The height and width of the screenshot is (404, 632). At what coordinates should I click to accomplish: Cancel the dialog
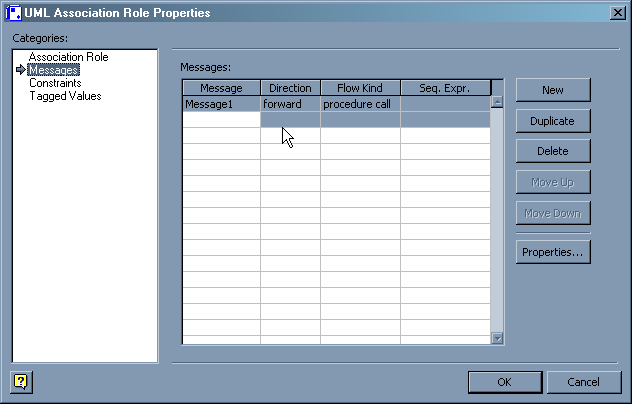(583, 382)
